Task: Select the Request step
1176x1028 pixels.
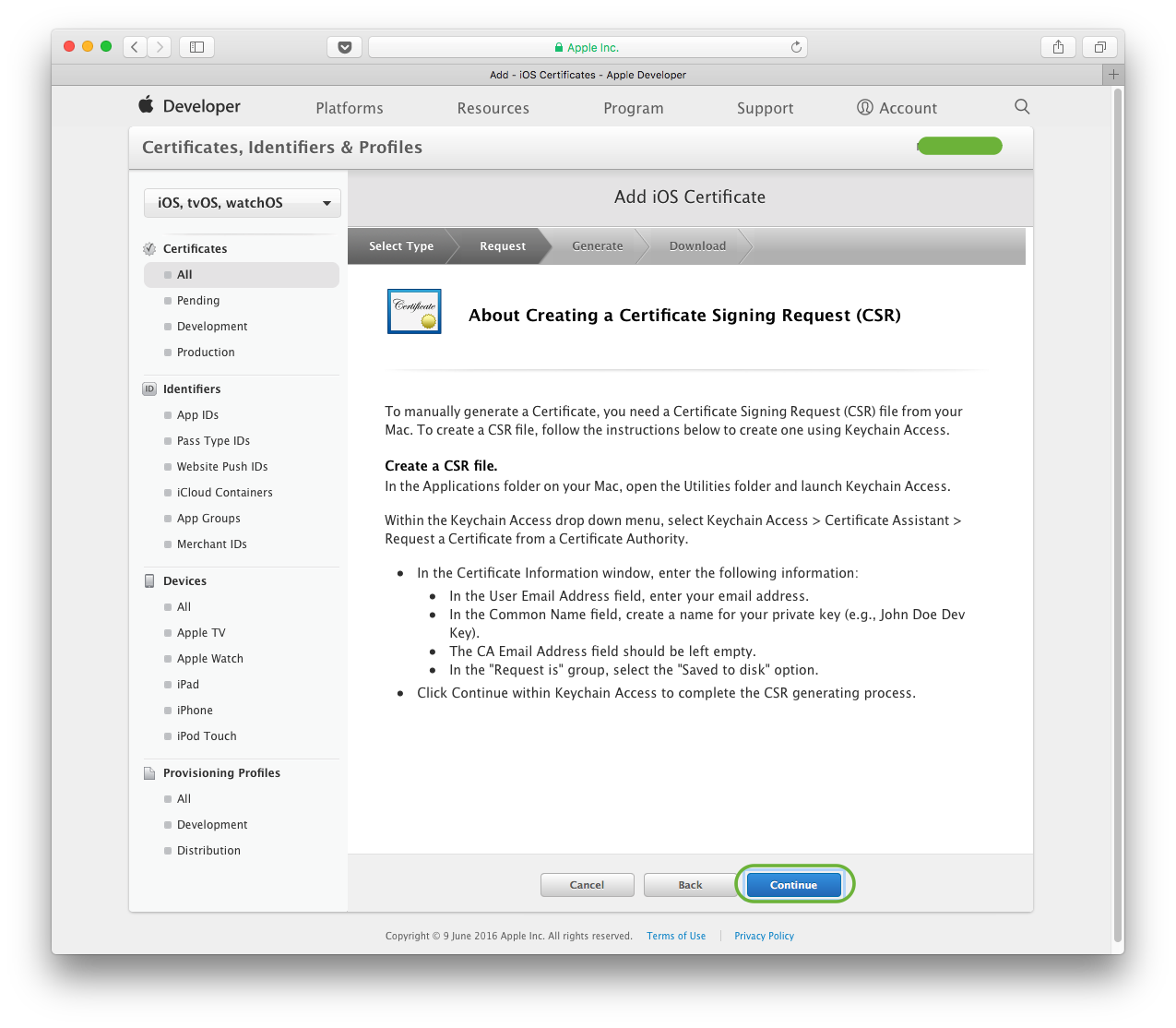Action: [x=503, y=246]
